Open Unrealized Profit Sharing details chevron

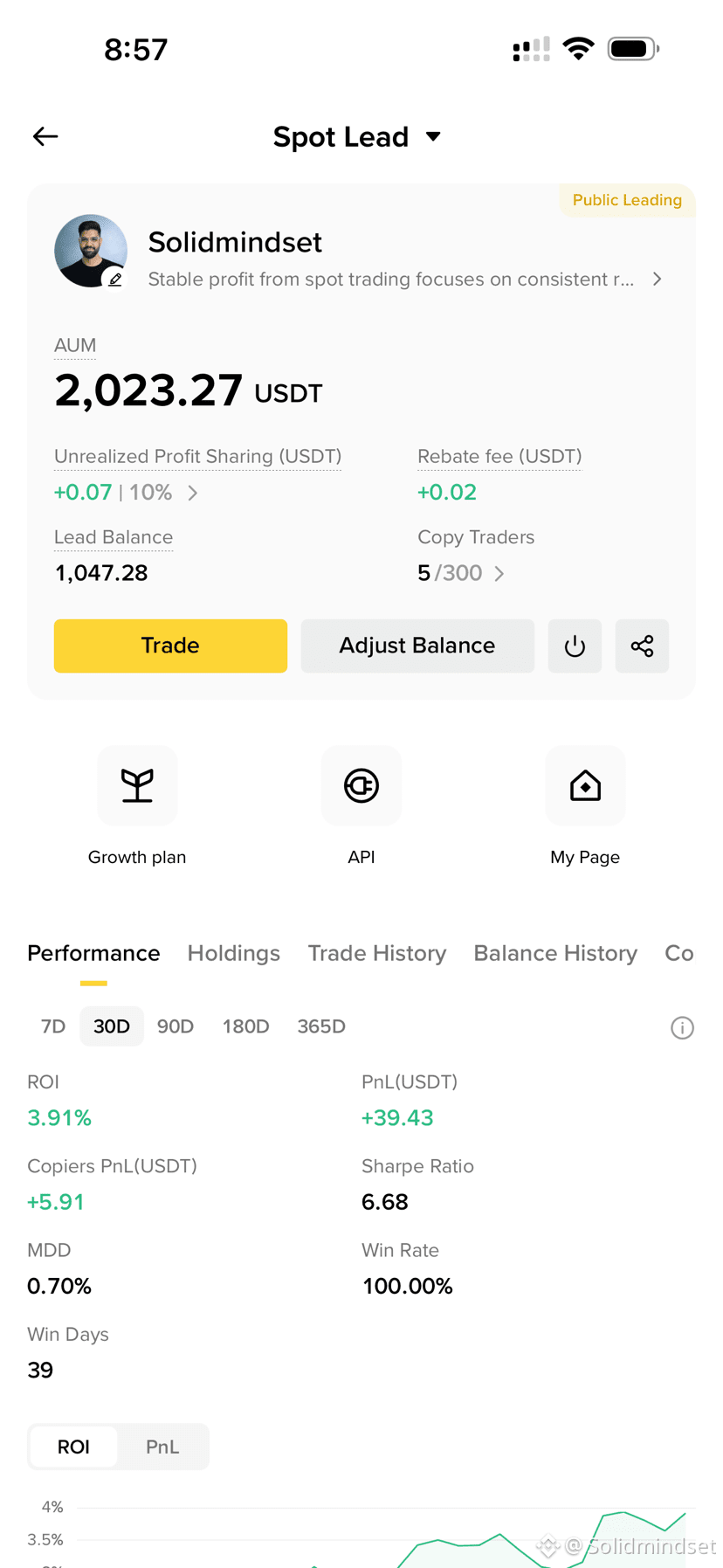(193, 493)
